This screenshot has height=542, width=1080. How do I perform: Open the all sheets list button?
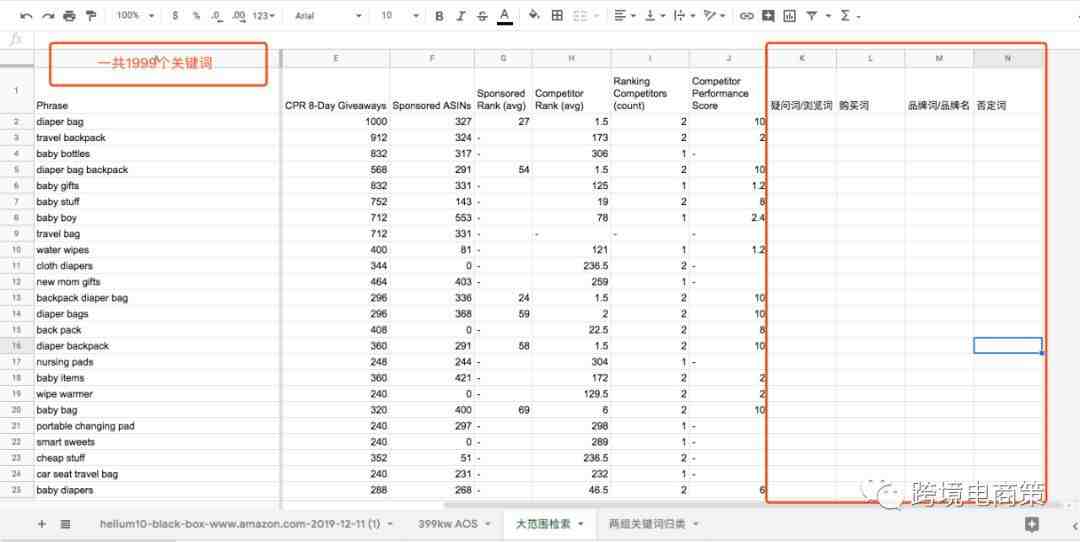(65, 523)
